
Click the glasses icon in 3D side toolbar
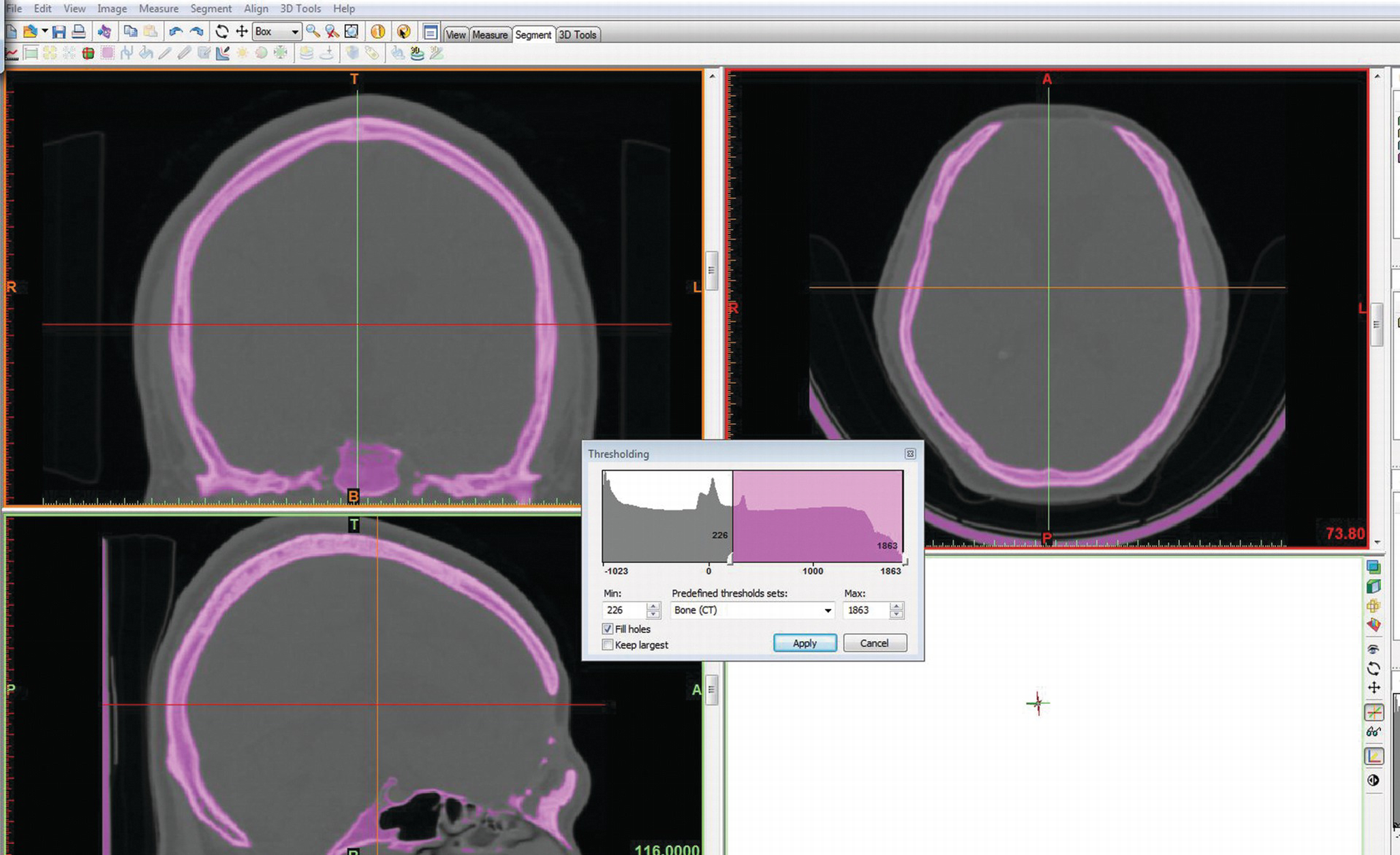tap(1373, 732)
